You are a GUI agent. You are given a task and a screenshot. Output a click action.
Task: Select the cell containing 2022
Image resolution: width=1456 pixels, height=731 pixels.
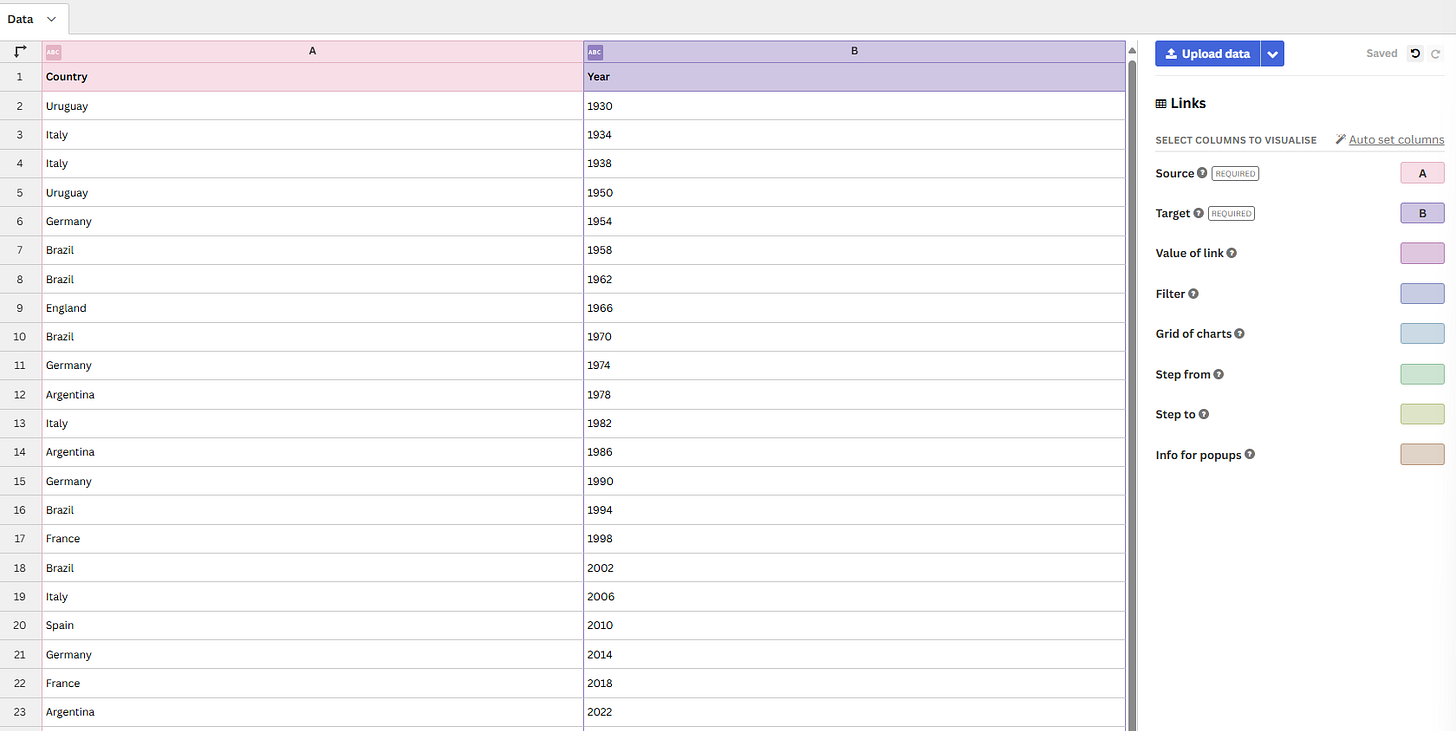point(854,712)
